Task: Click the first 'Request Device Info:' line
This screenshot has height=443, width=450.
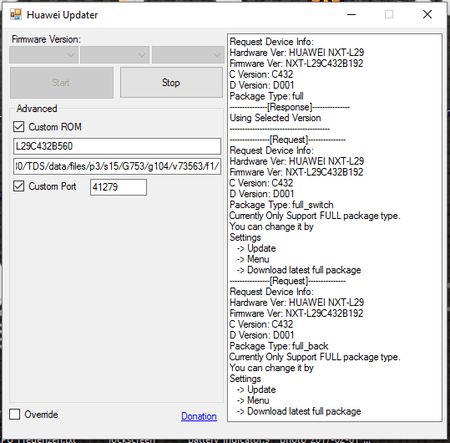Action: pyautogui.click(x=271, y=42)
